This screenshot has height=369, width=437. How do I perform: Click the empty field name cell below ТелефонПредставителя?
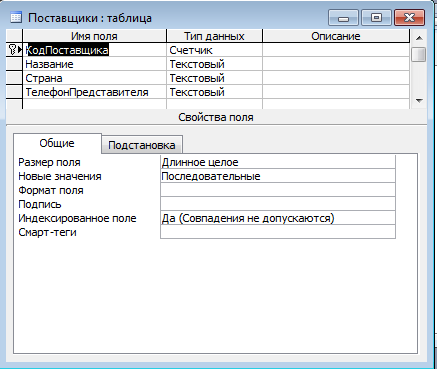pos(94,104)
